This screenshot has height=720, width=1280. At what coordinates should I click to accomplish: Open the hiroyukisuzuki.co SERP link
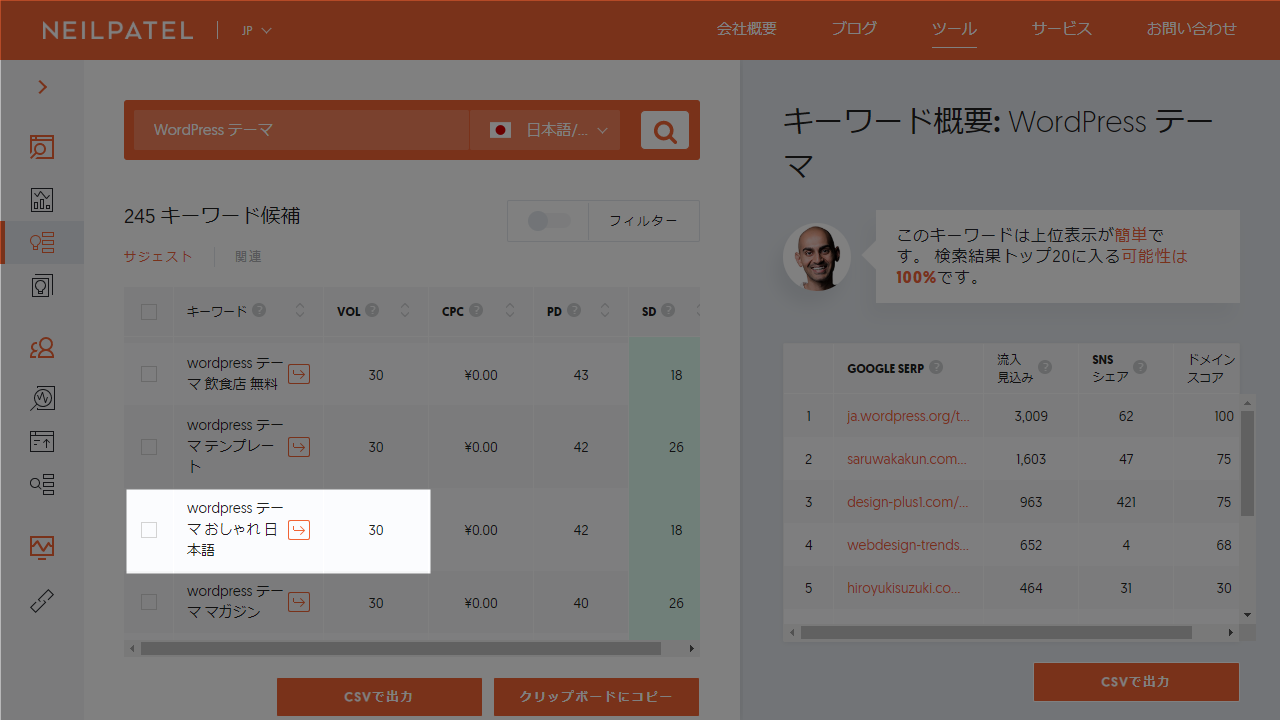tap(904, 588)
